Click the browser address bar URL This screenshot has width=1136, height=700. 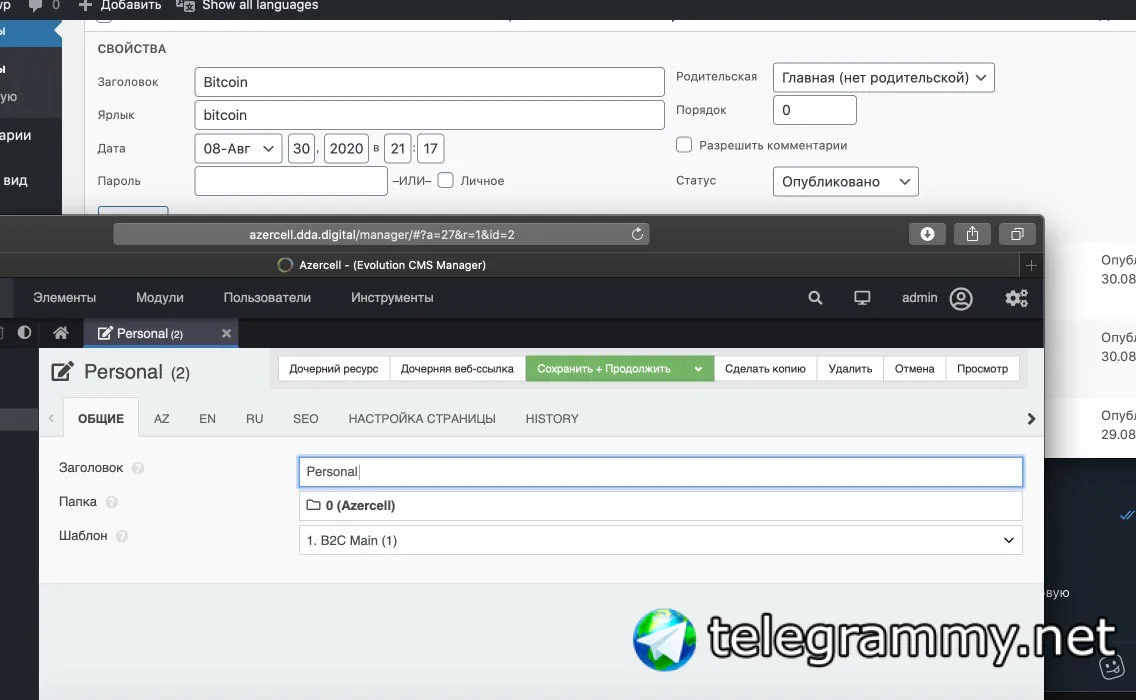tap(382, 235)
